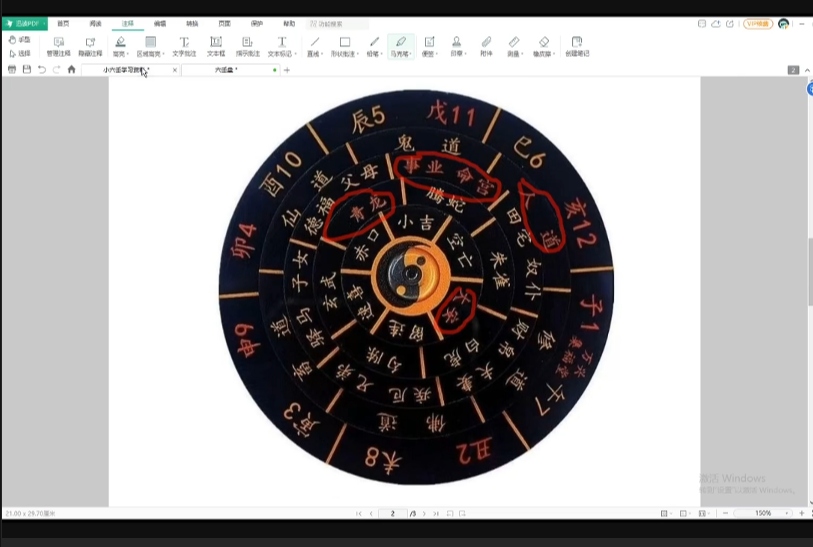
Task: Switch to the 编辑 (edit) ribbon tab
Action: [160, 23]
